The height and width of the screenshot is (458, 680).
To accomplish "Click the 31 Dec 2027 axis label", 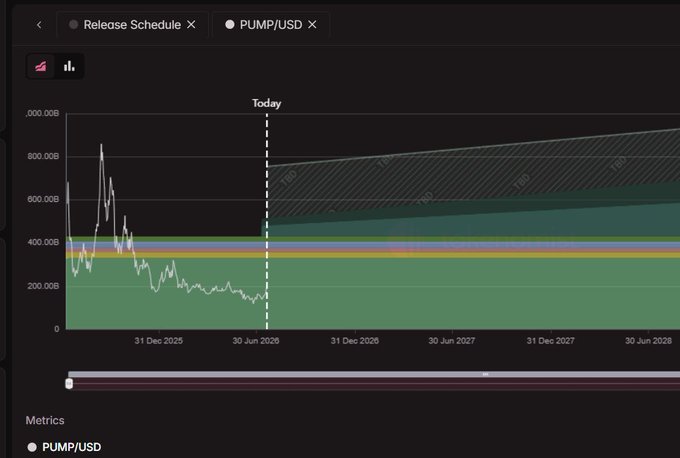I will 550,341.
